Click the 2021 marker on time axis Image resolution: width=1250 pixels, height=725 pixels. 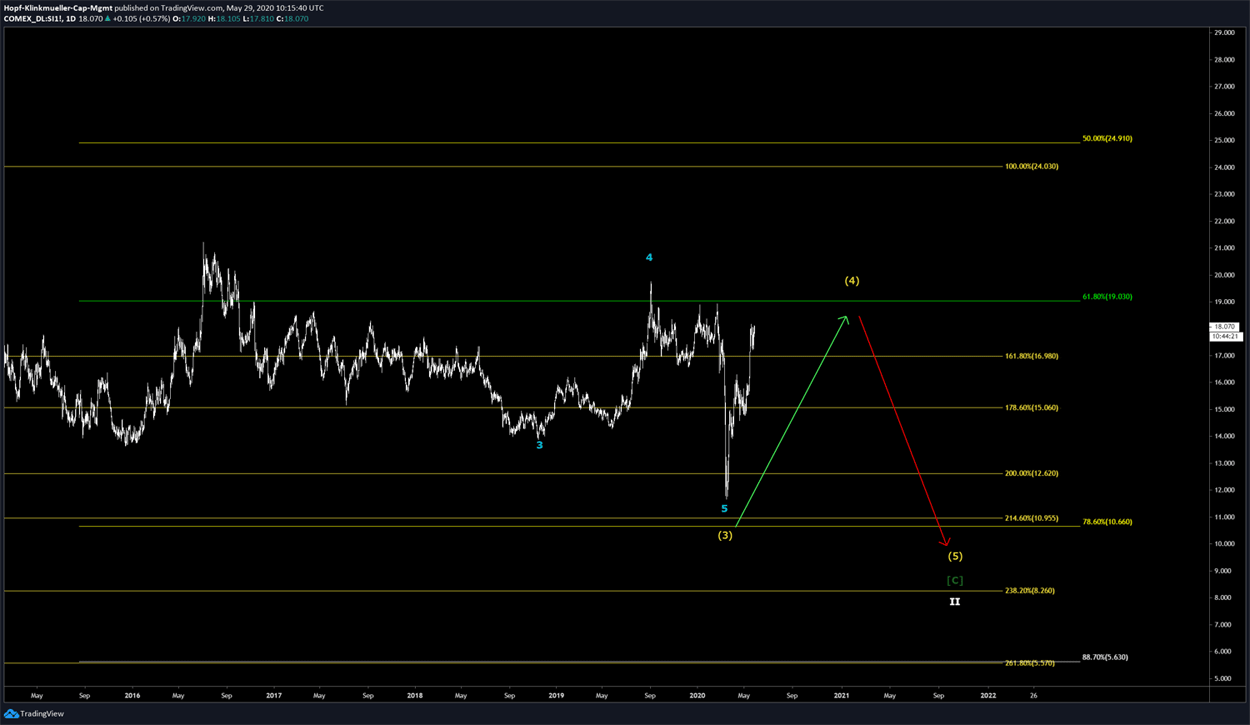point(842,694)
